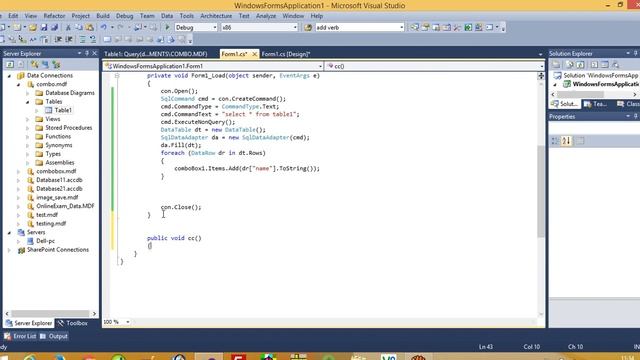Open the active files list arrow in tab bar

540,54
